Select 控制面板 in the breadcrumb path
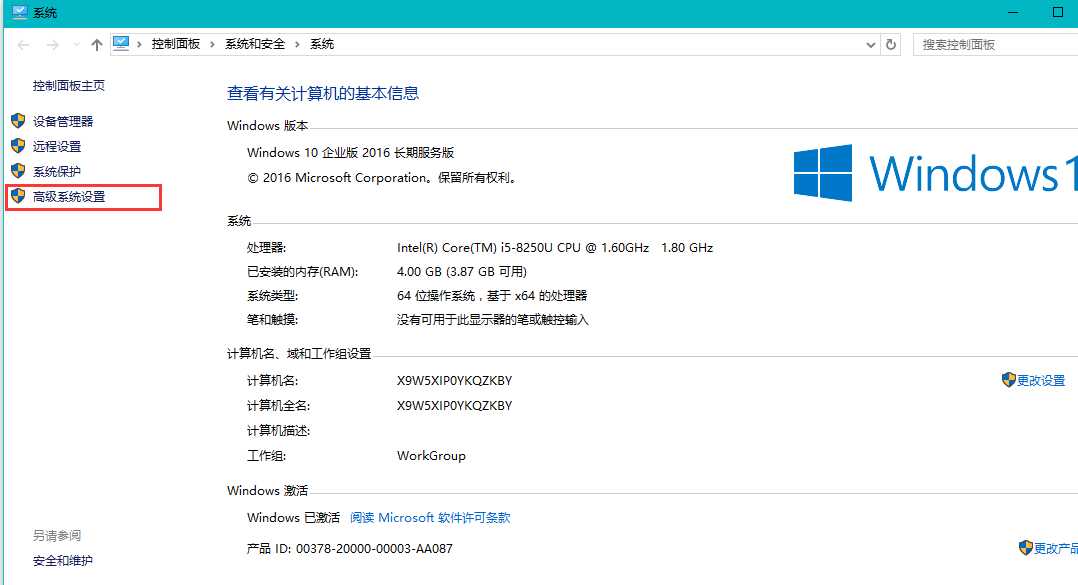 pos(175,44)
